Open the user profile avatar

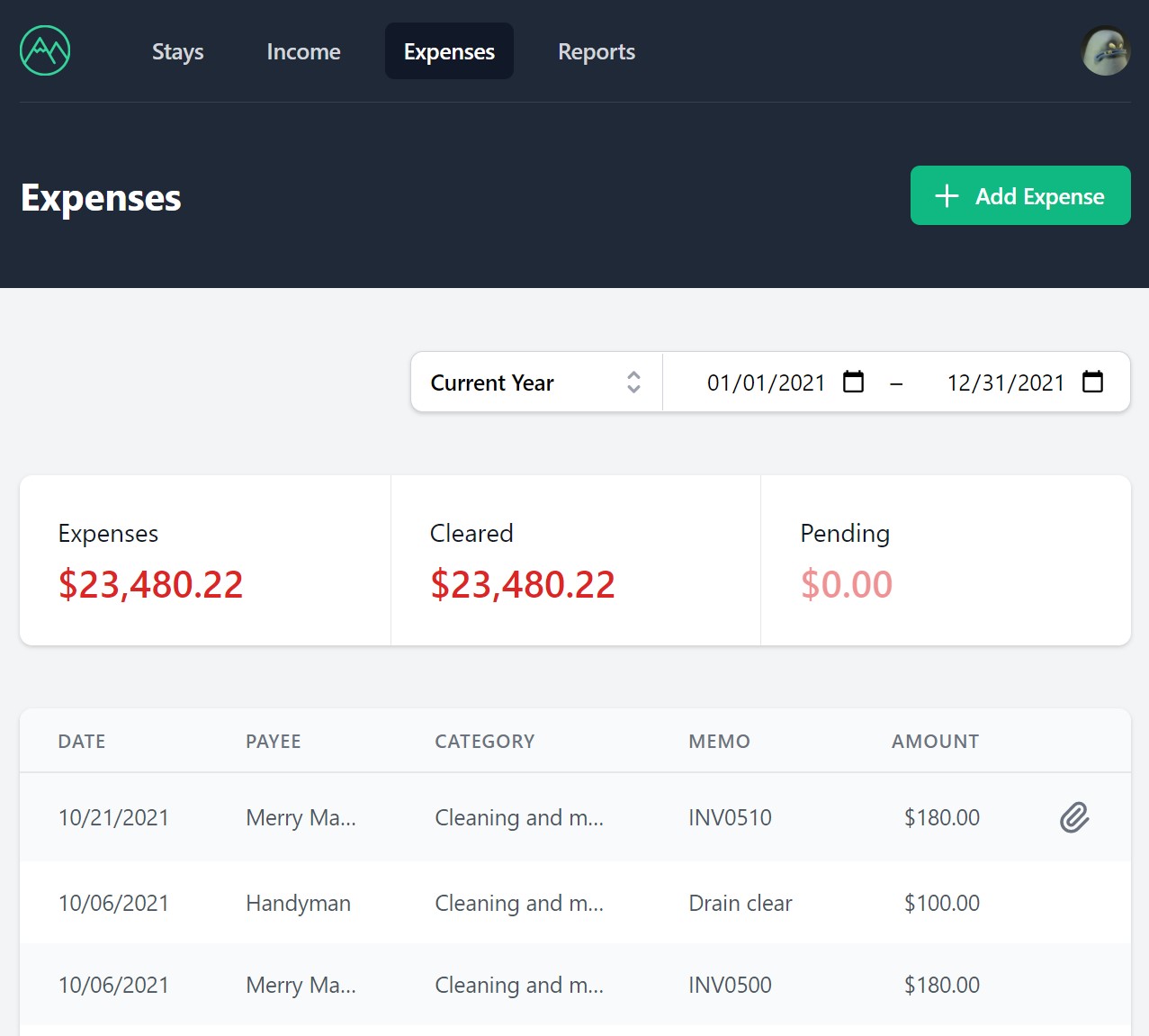coord(1105,51)
